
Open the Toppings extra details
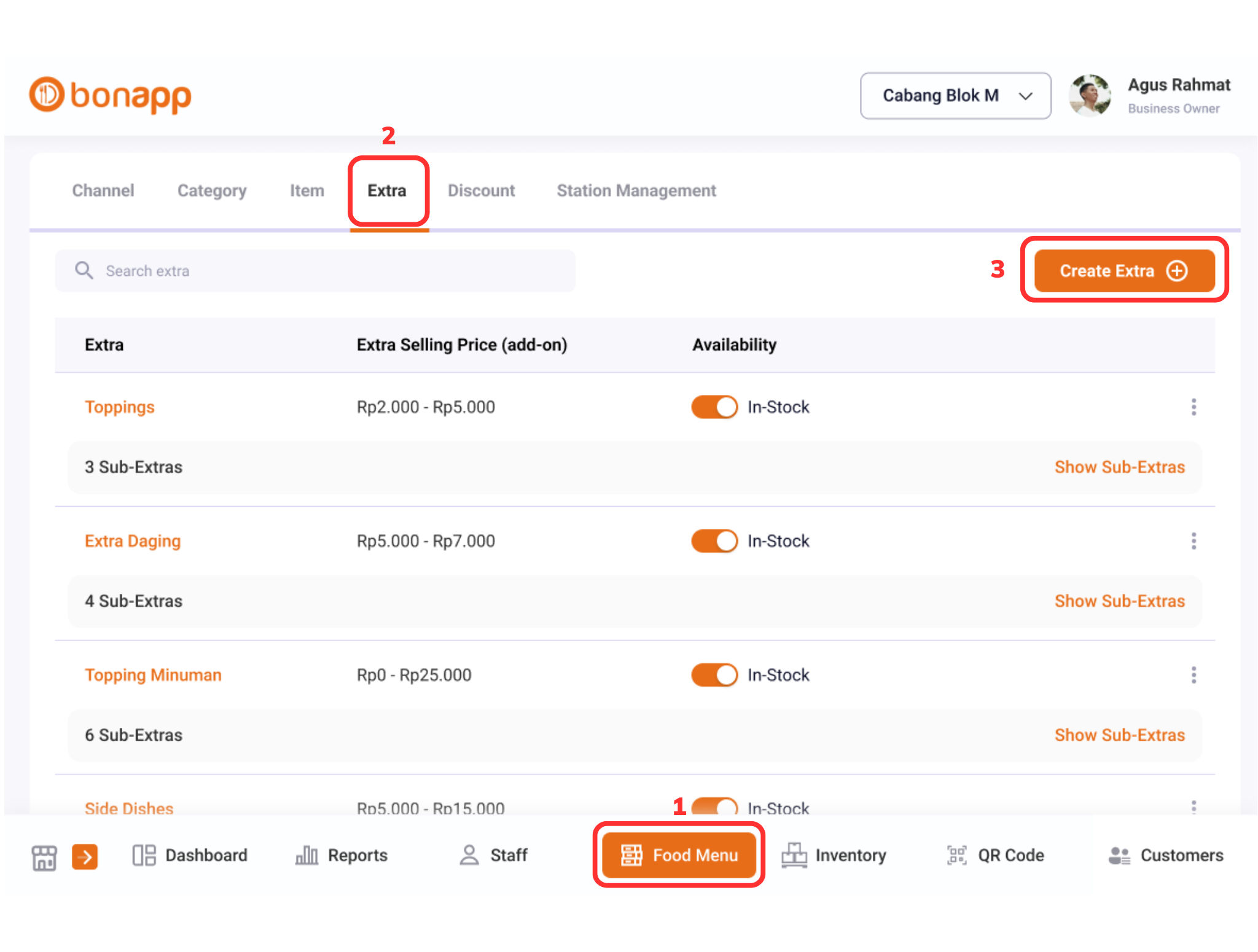(x=120, y=407)
